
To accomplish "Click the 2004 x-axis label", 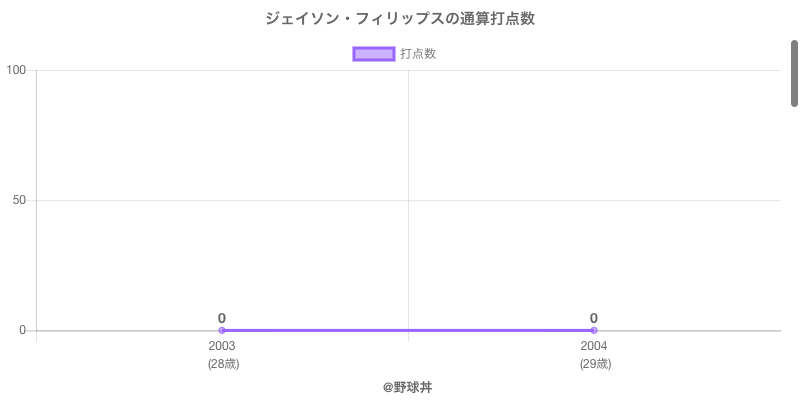I will pyautogui.click(x=594, y=346).
